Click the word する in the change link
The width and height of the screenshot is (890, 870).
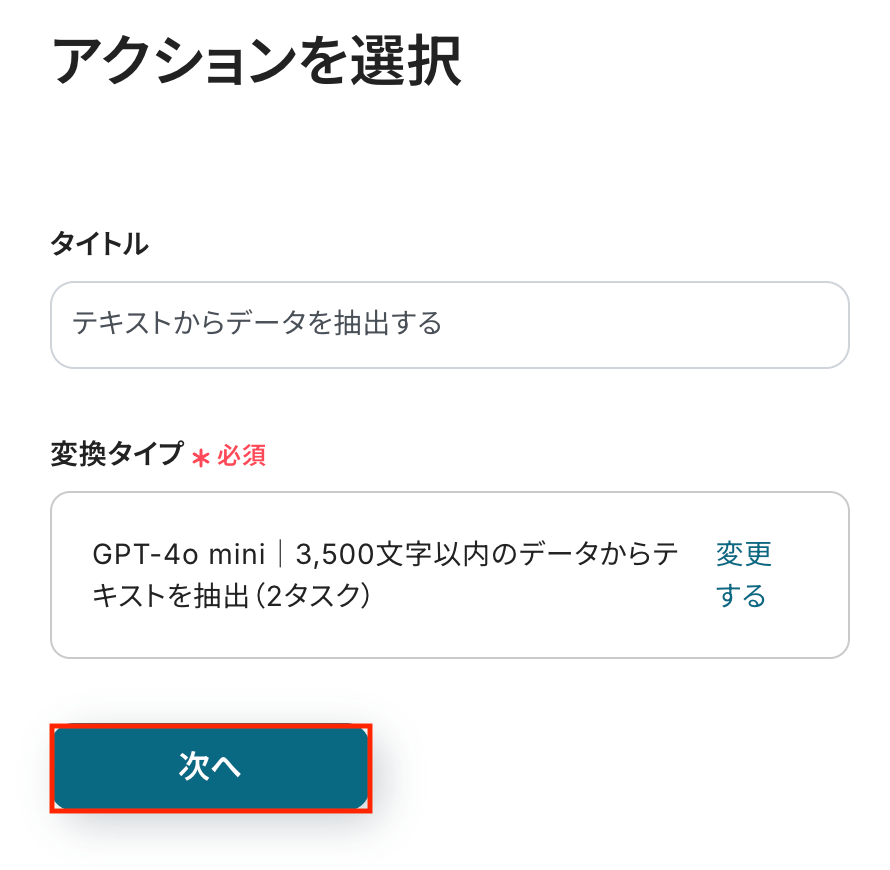(x=741, y=597)
